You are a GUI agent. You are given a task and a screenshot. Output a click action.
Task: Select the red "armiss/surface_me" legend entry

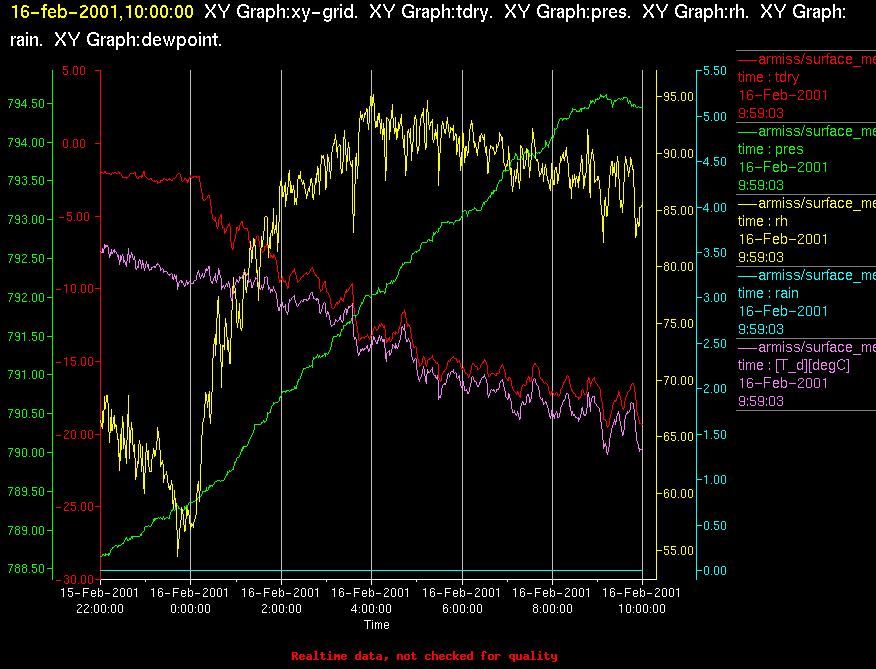807,59
